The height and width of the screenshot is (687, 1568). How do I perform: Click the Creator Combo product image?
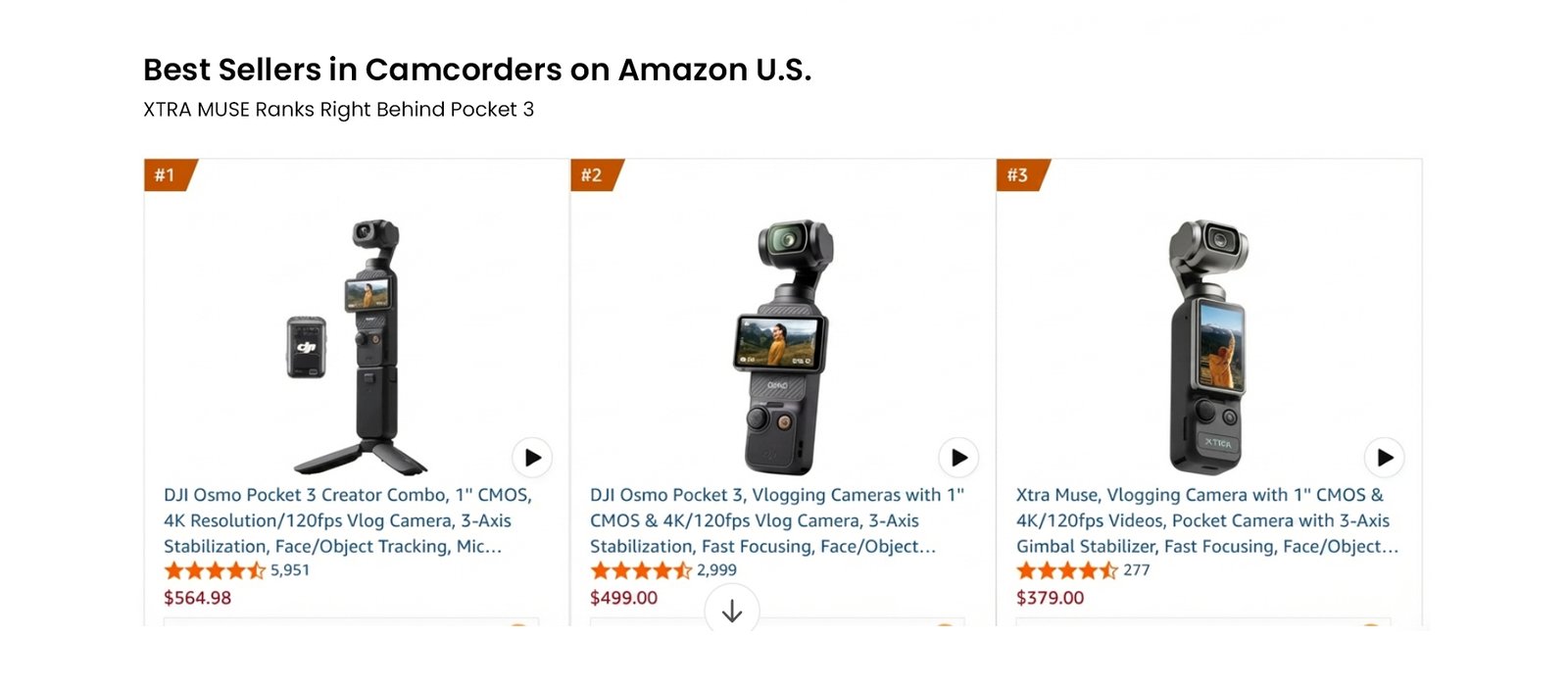[358, 345]
